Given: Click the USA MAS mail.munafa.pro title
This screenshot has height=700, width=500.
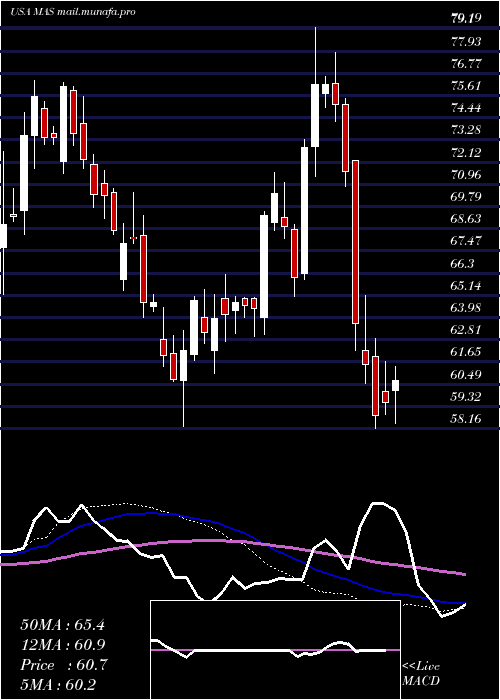Looking at the screenshot, I should pos(73,12).
